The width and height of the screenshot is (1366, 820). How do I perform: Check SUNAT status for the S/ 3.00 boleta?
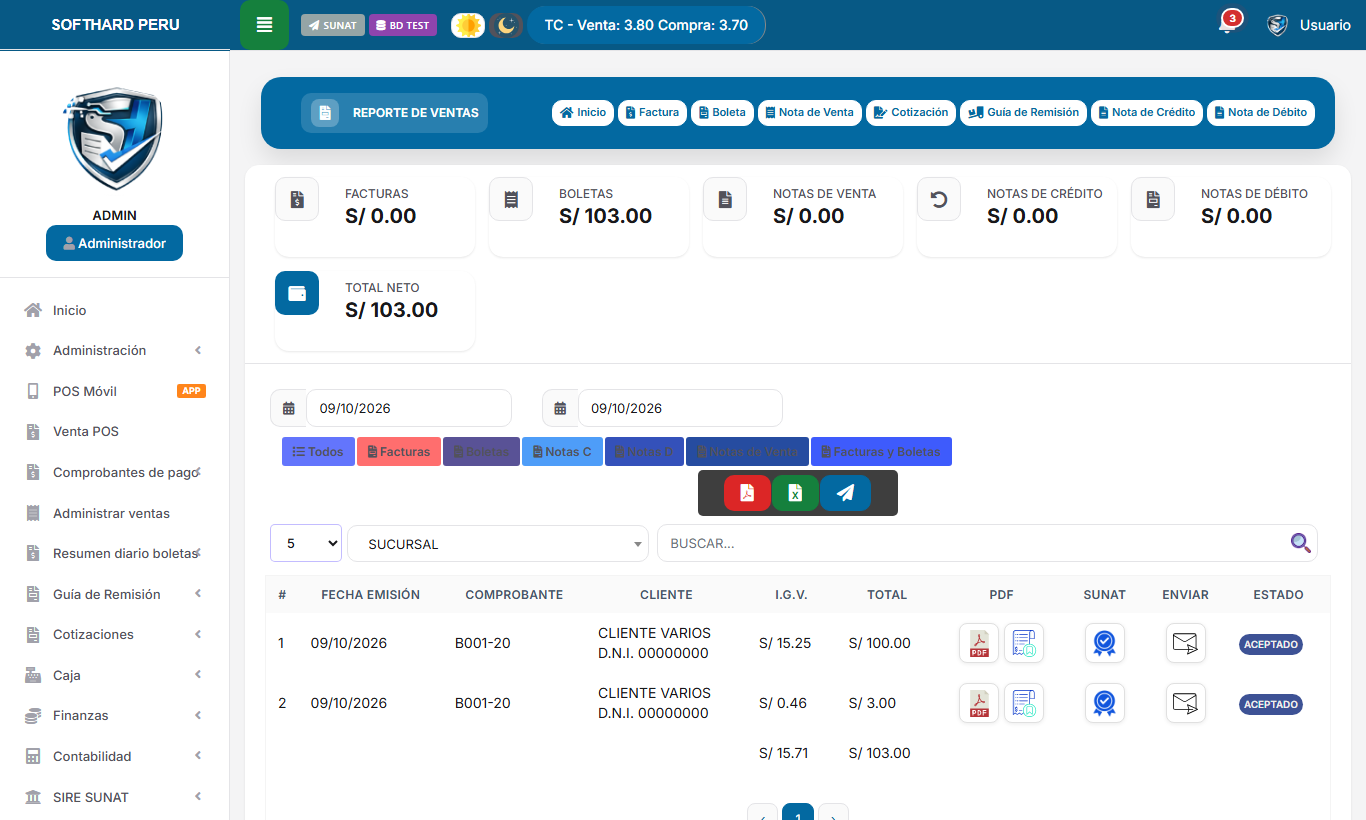1105,703
